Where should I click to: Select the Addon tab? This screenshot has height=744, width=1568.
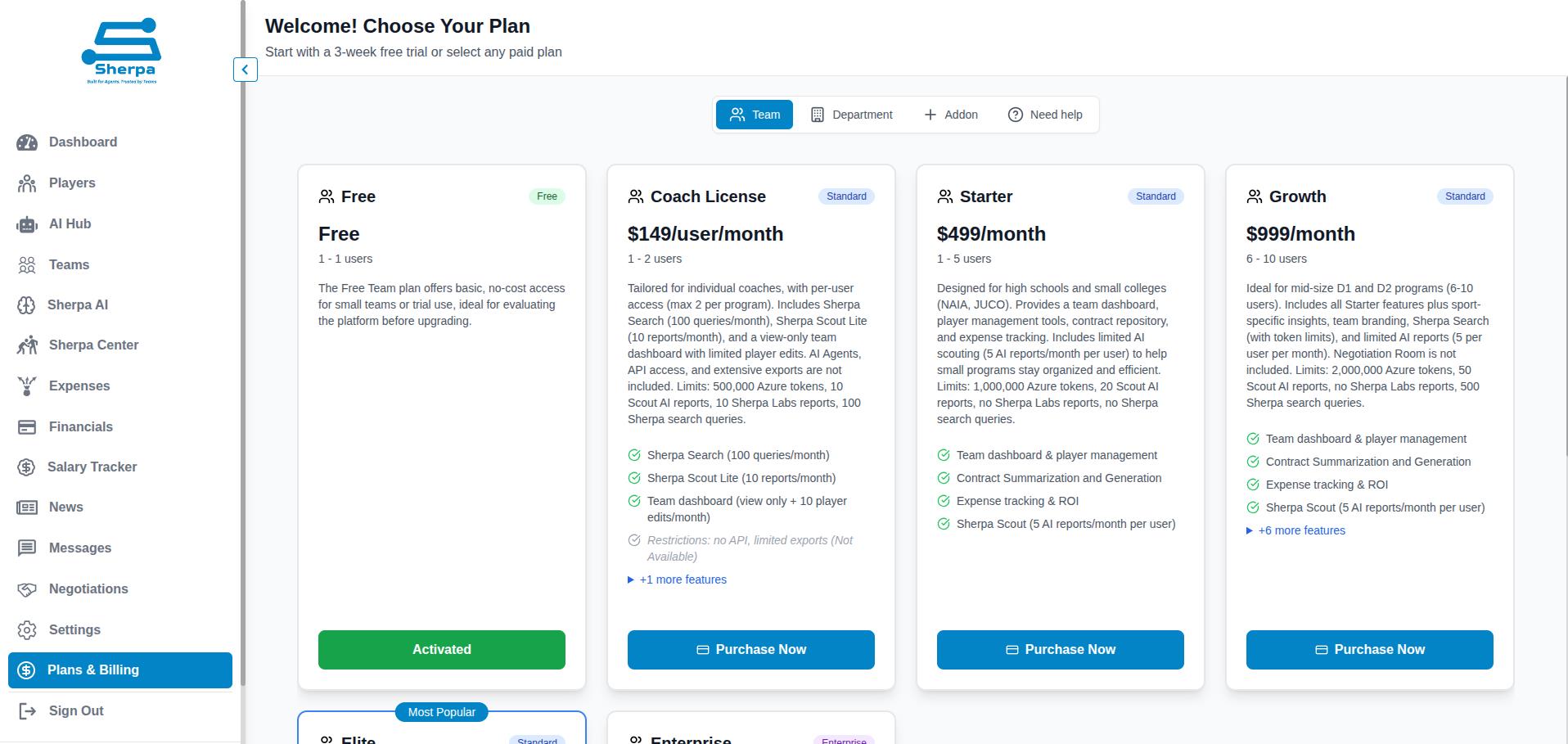tap(951, 115)
